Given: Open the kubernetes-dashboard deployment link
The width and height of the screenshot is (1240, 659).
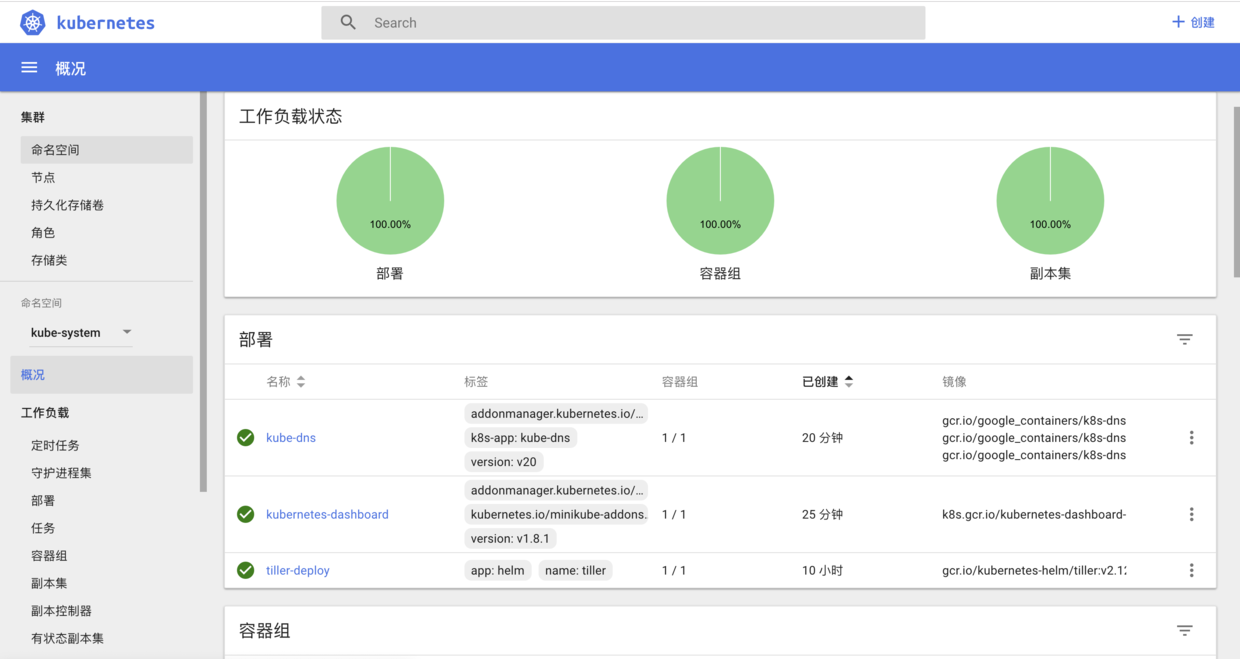Looking at the screenshot, I should click(327, 514).
